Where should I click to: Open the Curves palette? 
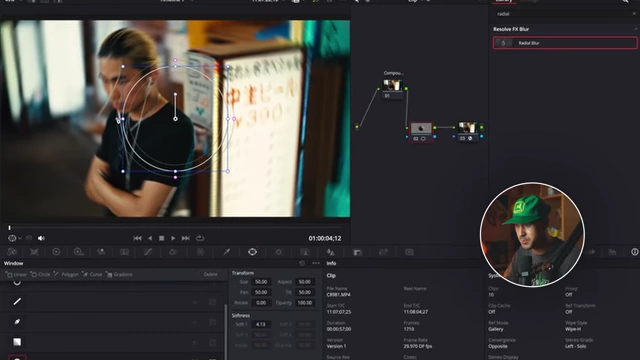click(x=148, y=252)
